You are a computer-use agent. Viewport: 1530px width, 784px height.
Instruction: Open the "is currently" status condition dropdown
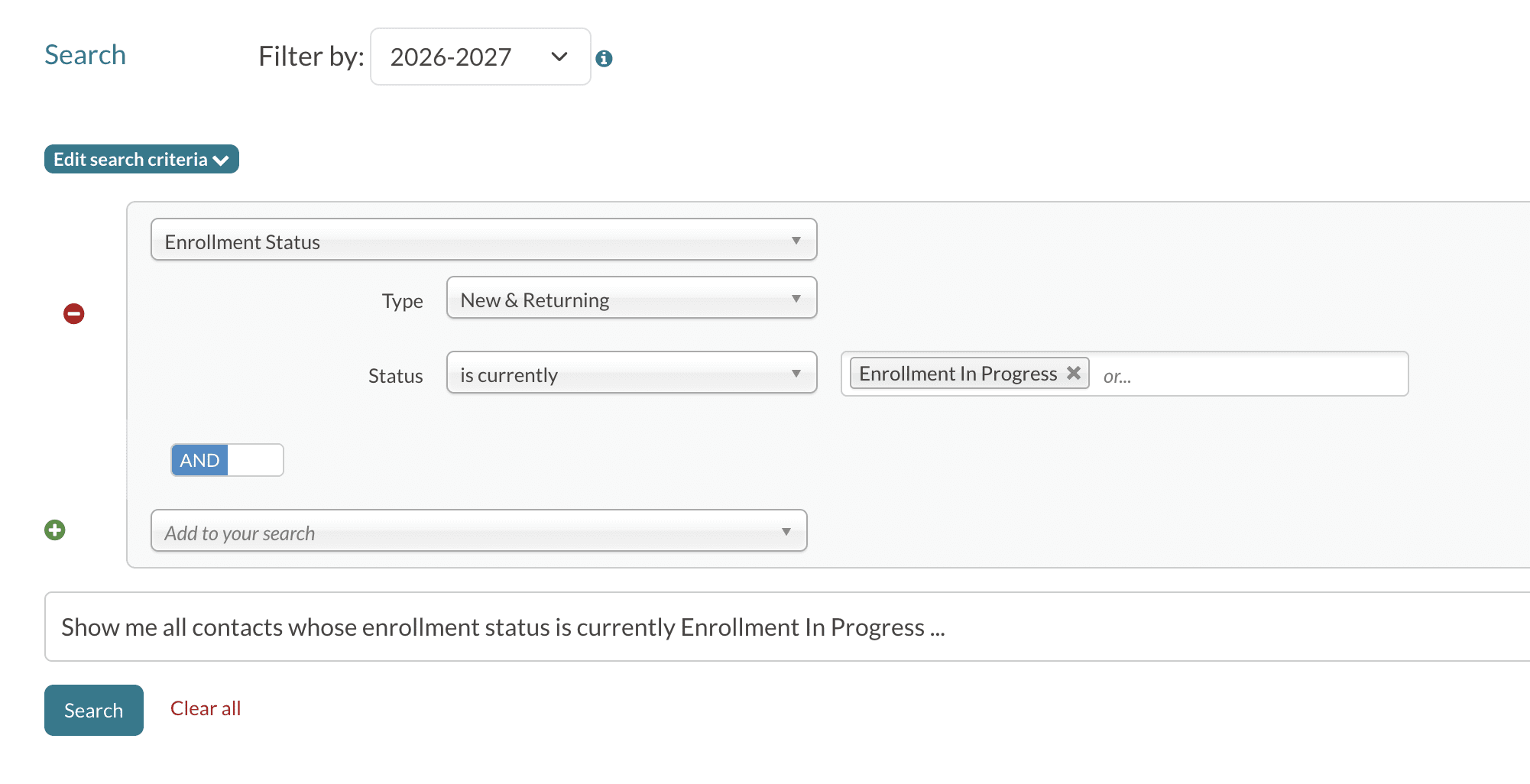coord(631,373)
